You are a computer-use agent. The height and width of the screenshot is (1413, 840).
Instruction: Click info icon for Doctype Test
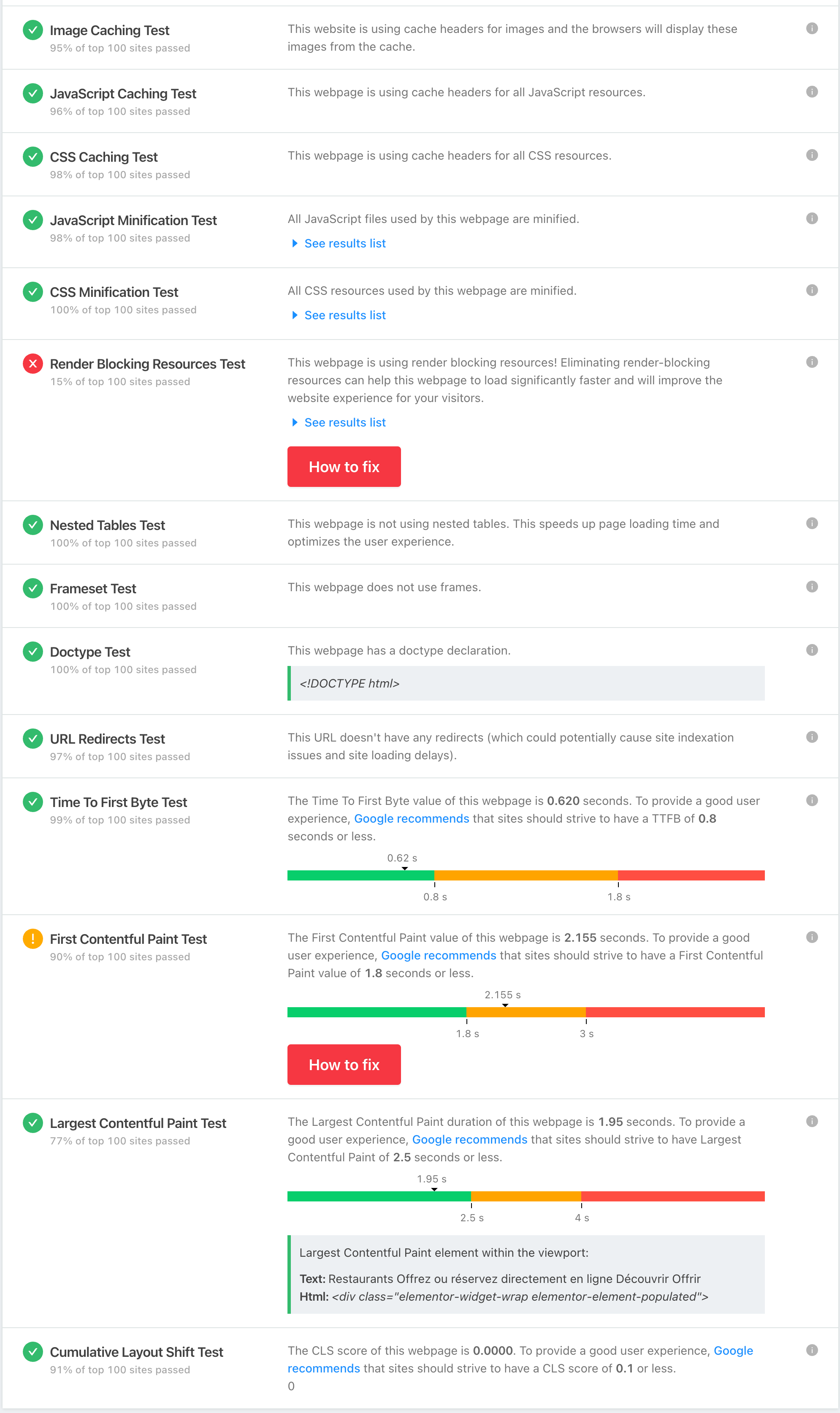click(x=811, y=650)
